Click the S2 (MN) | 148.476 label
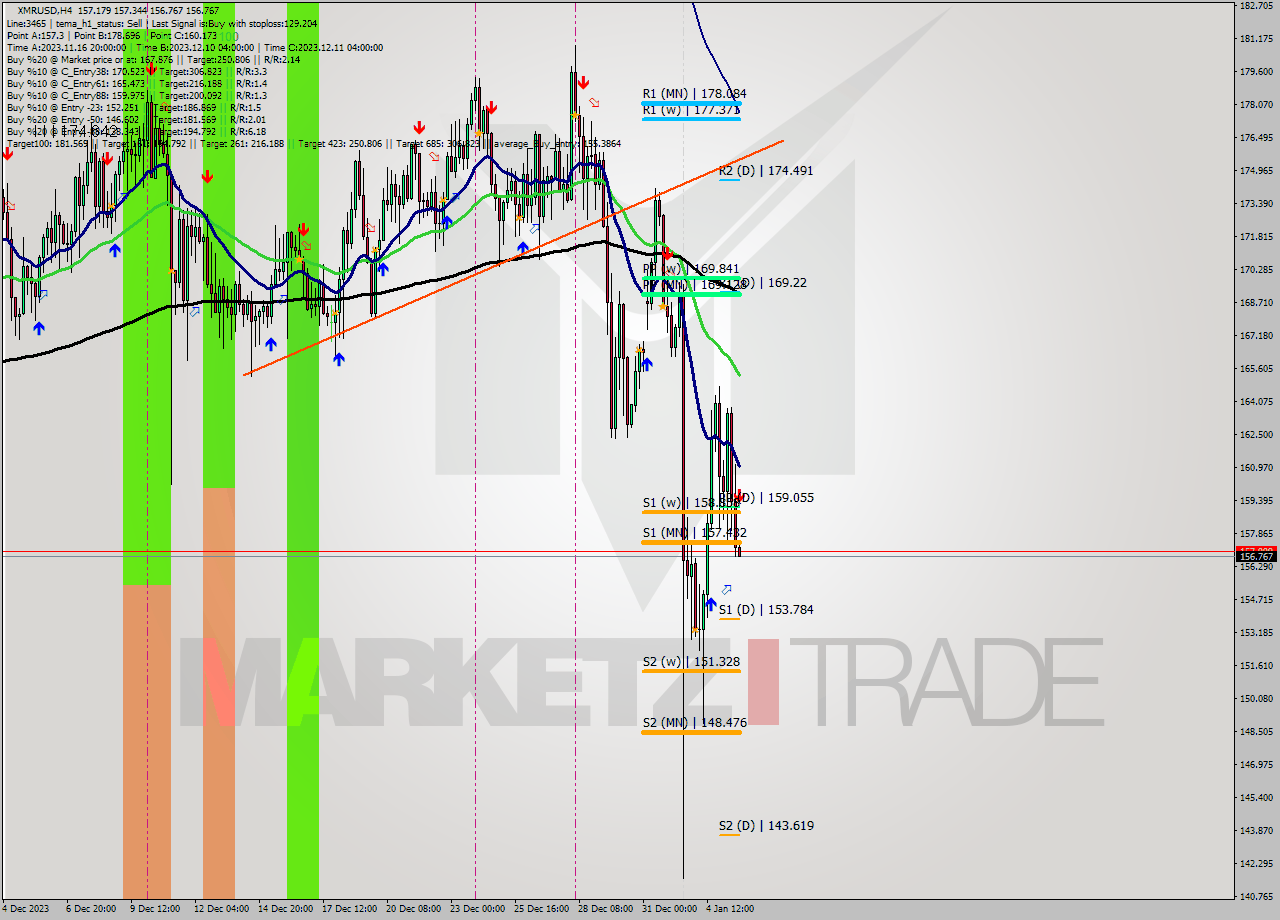Screen dimensions: 1280x920 coord(694,722)
